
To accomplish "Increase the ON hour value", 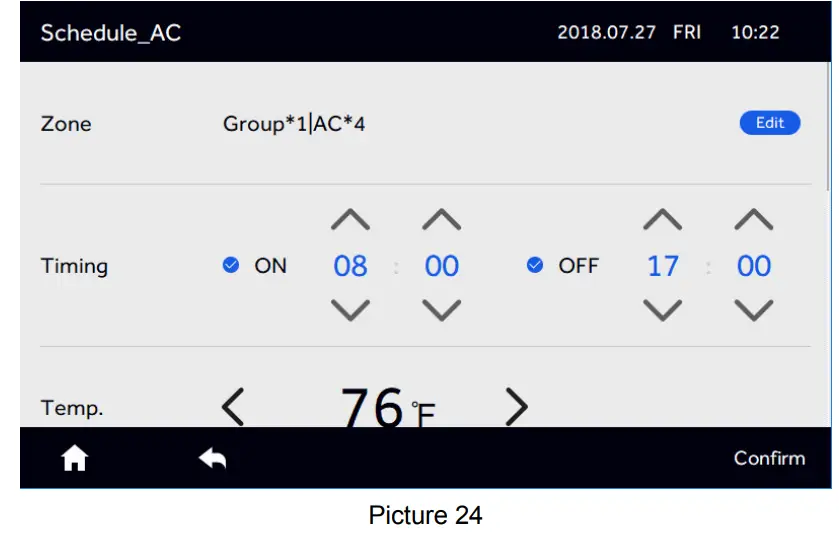I will click(350, 221).
